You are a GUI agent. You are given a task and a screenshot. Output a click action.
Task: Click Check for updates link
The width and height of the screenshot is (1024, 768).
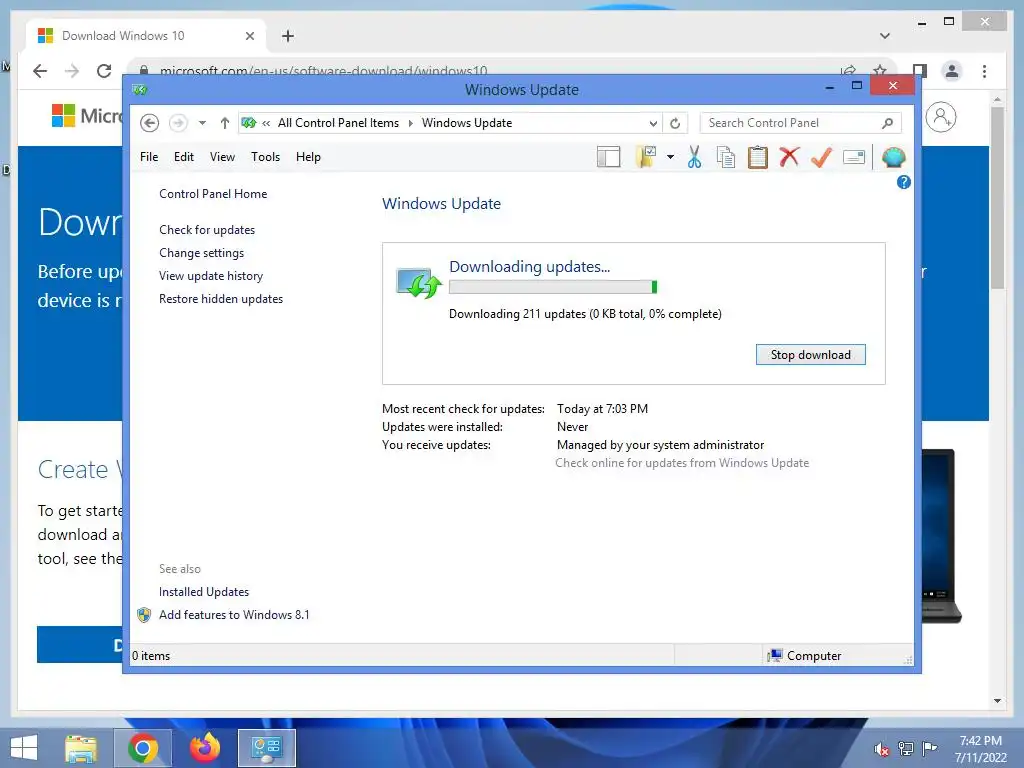(x=207, y=230)
